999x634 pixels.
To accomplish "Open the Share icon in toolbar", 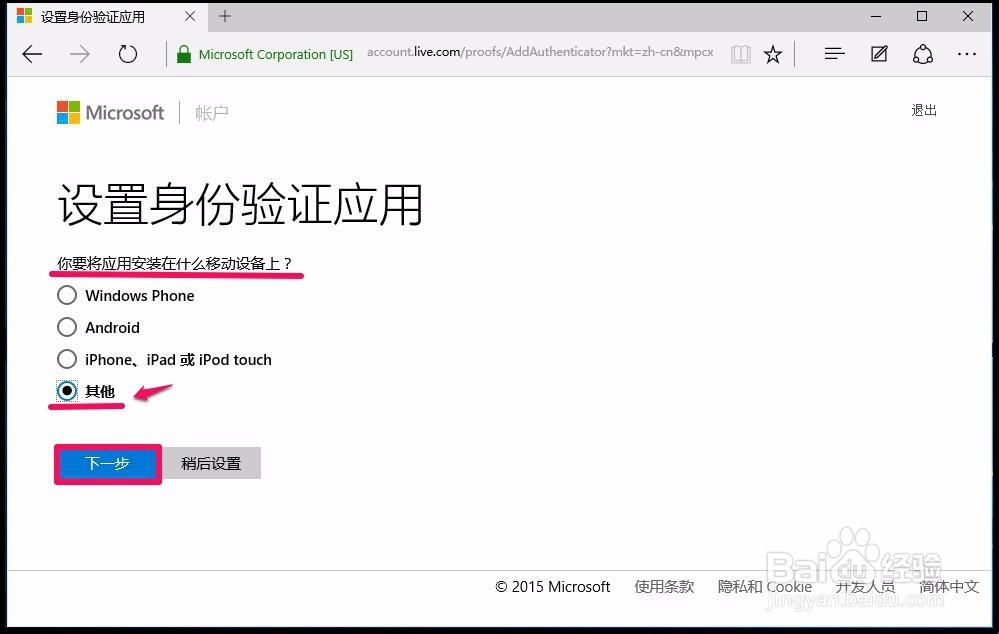I will [923, 54].
